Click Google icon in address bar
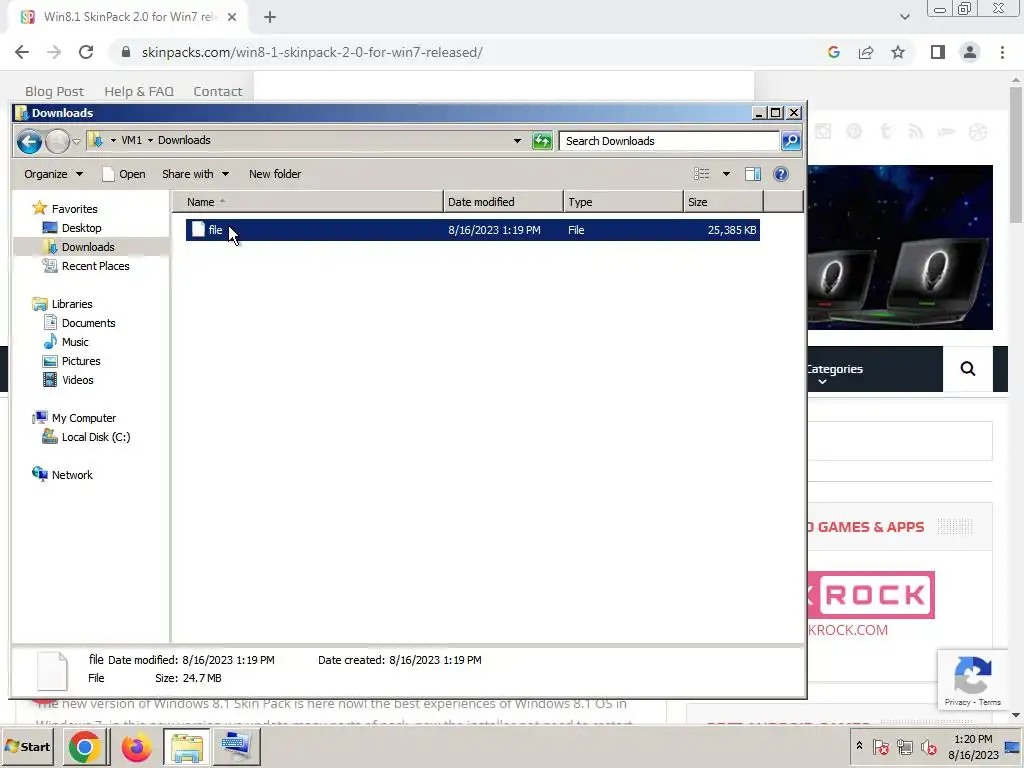1024x768 pixels. (x=833, y=52)
